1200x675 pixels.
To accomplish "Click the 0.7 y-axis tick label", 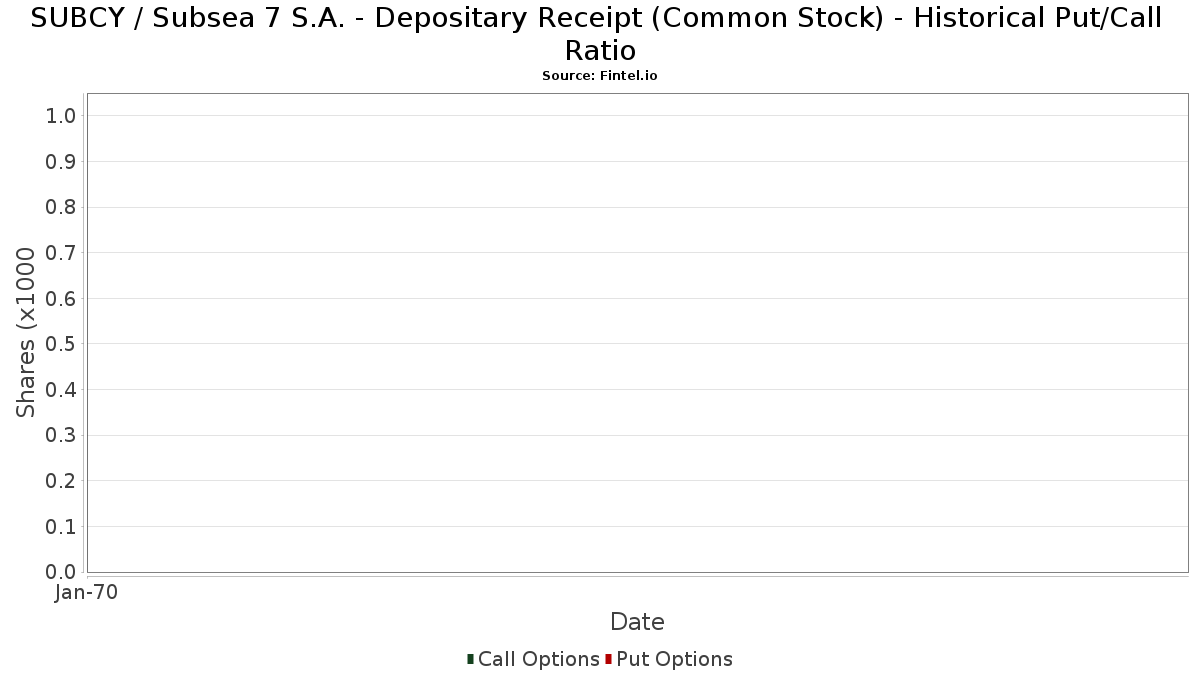I will tap(61, 253).
